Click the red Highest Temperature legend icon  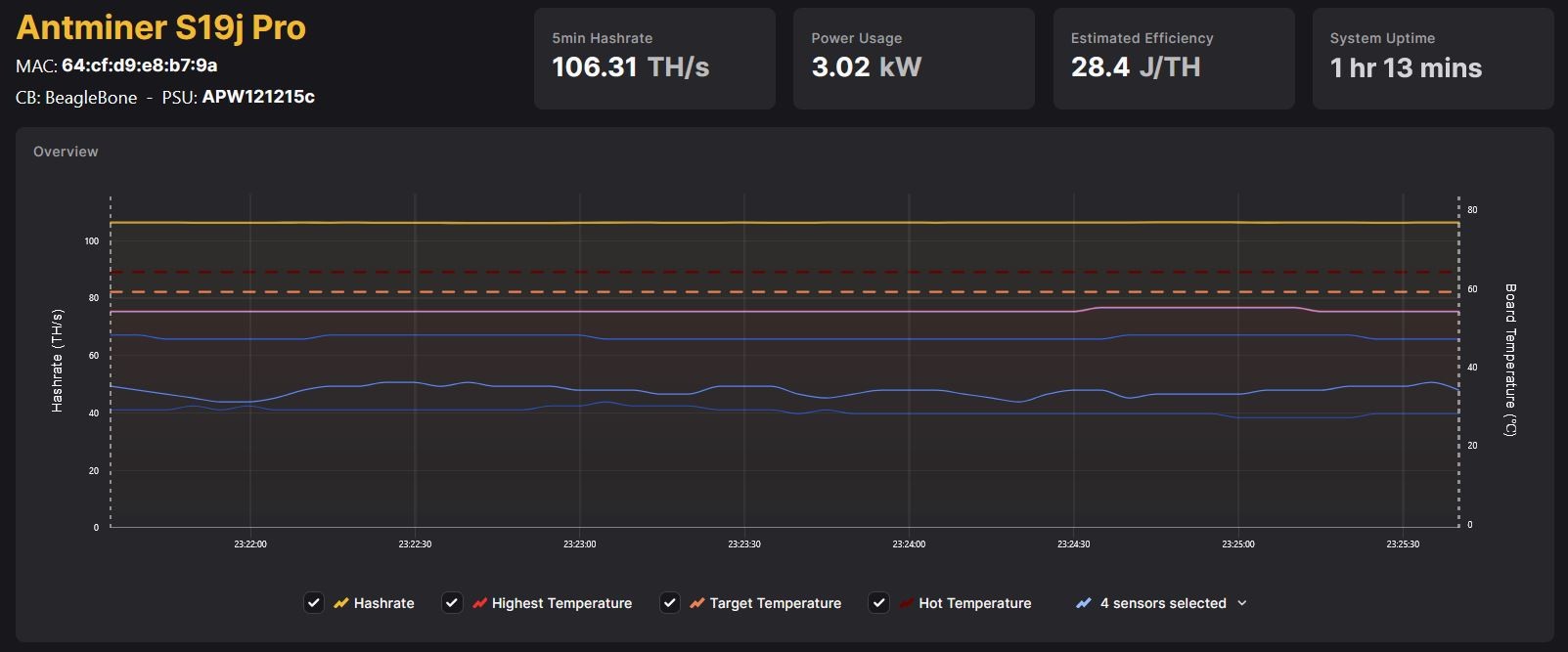479,603
